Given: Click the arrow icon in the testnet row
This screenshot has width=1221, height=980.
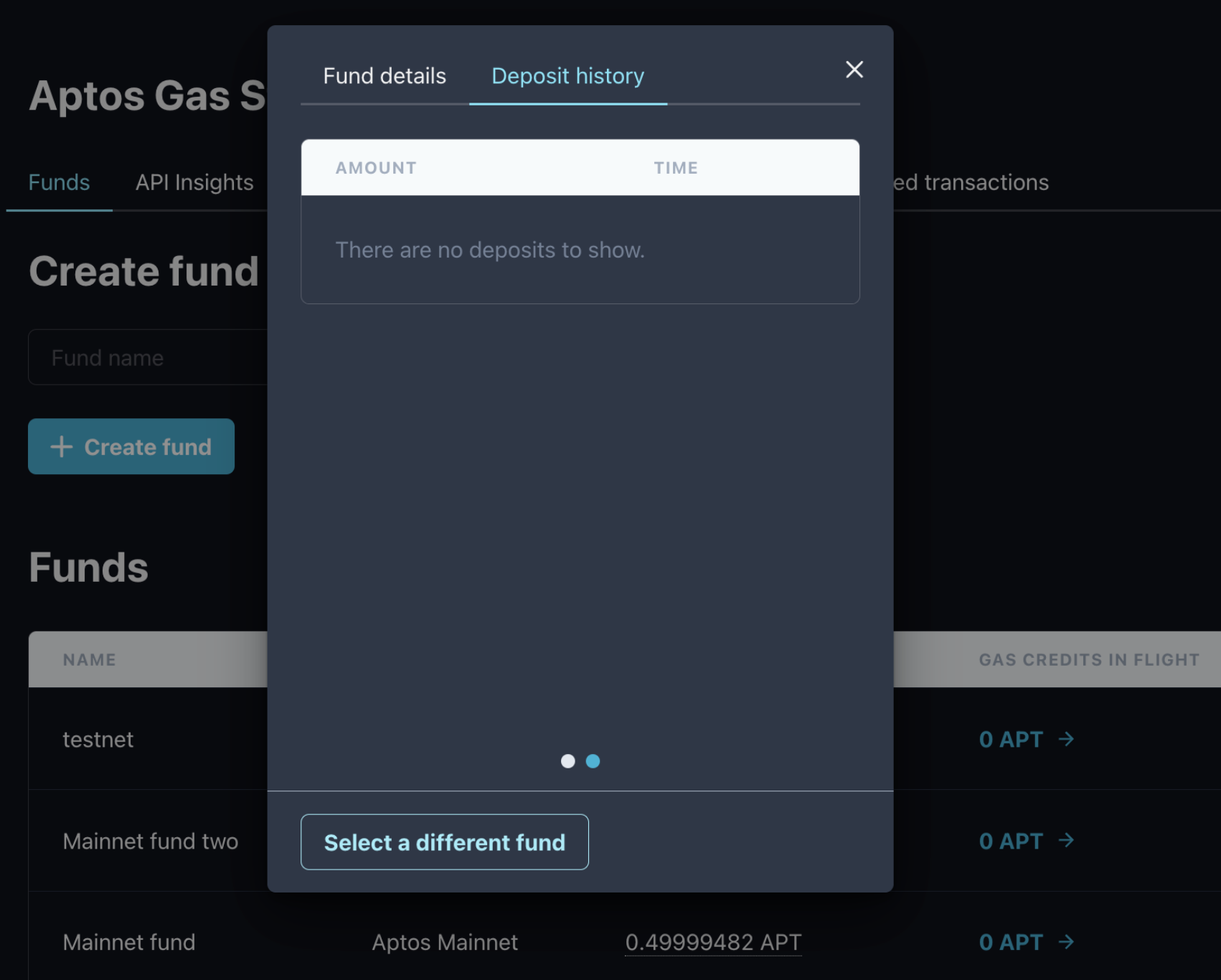Looking at the screenshot, I should click(1066, 739).
